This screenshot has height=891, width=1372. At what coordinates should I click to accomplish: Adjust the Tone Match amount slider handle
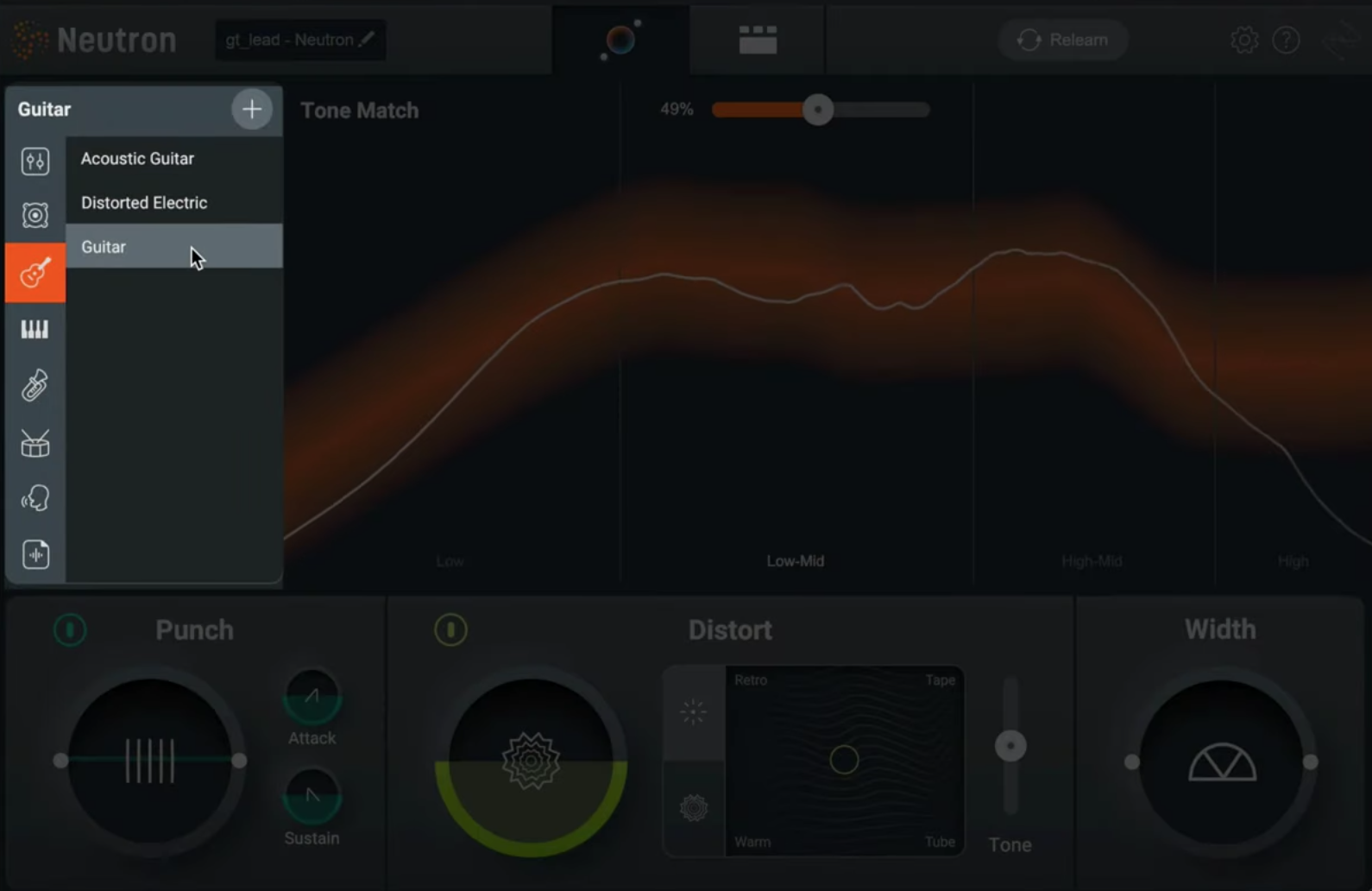[x=818, y=110]
